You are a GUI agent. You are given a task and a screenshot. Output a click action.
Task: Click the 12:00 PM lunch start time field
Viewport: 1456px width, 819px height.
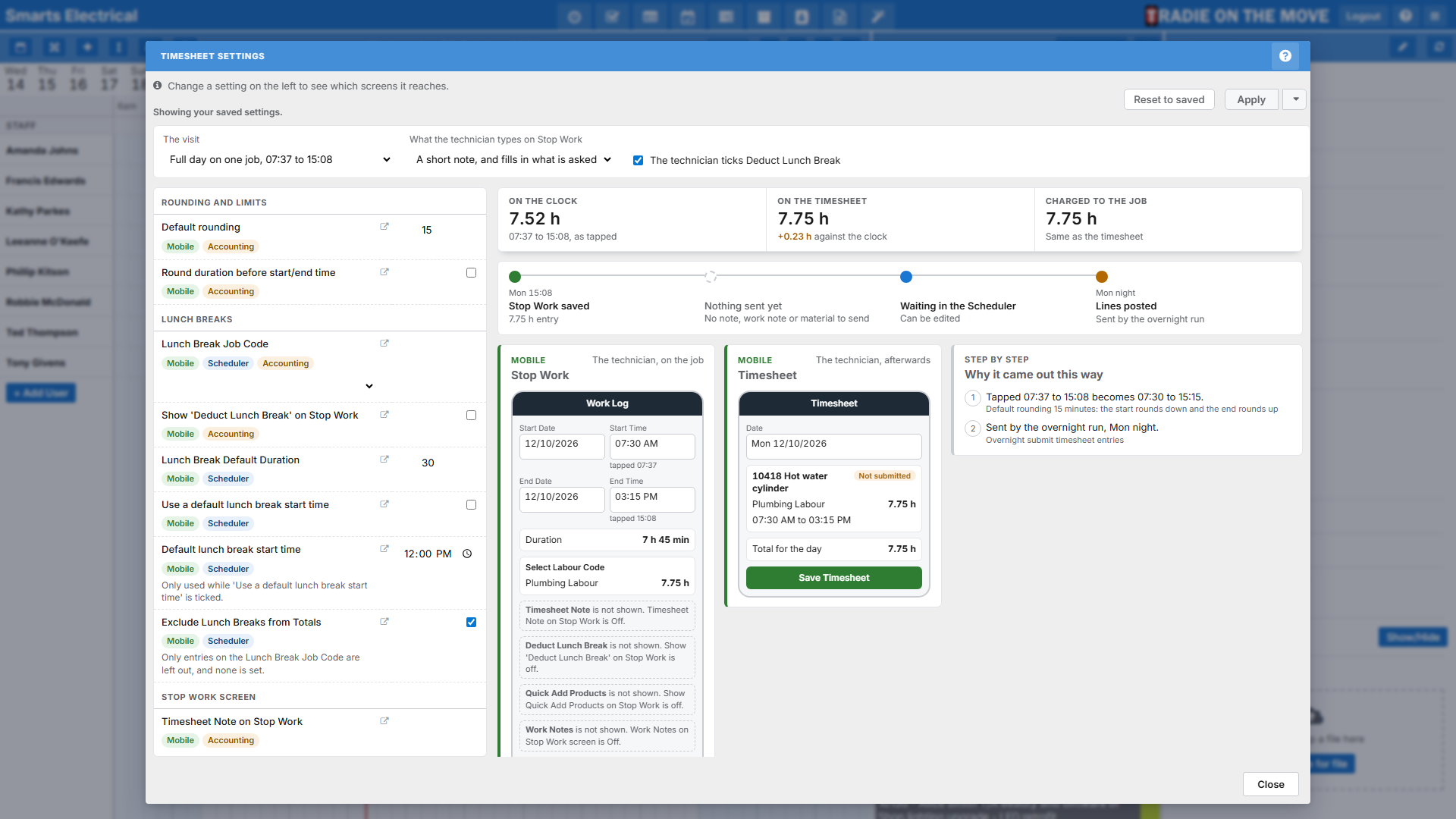coord(438,554)
